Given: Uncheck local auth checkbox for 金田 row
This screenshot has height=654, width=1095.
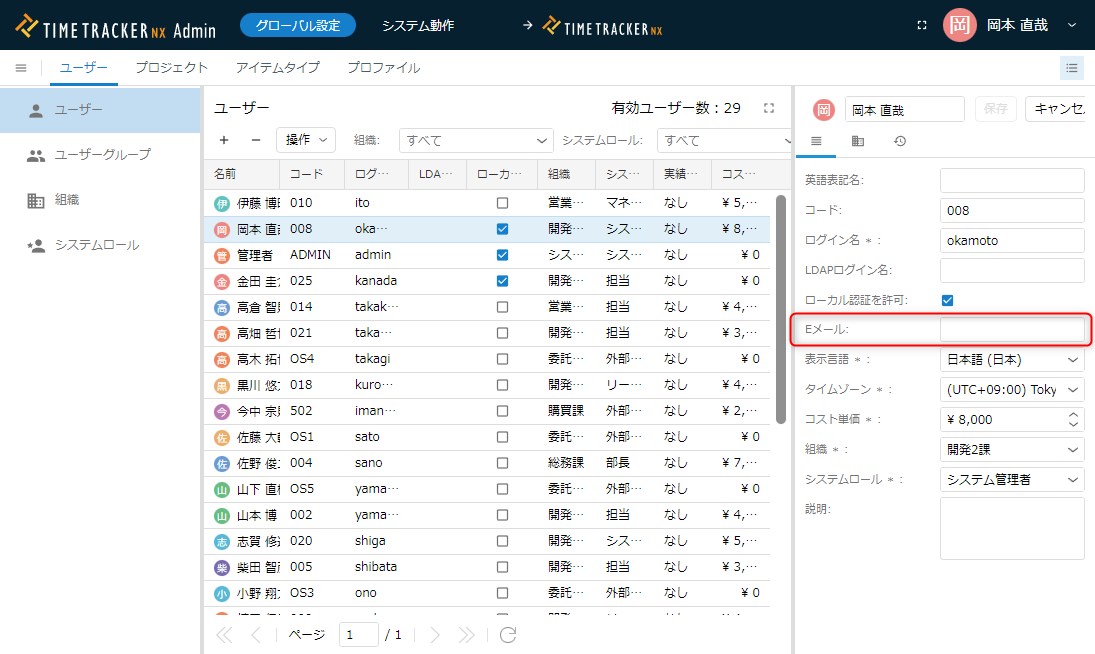Looking at the screenshot, I should (x=502, y=281).
